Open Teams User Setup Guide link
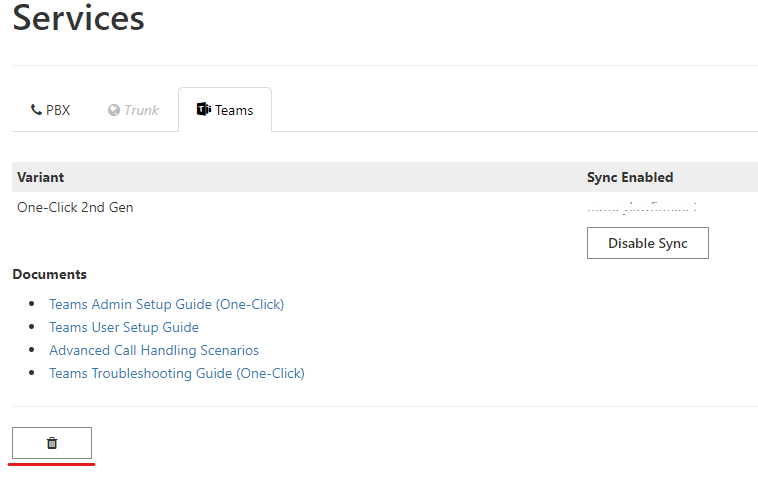The width and height of the screenshot is (758, 477). (x=124, y=327)
